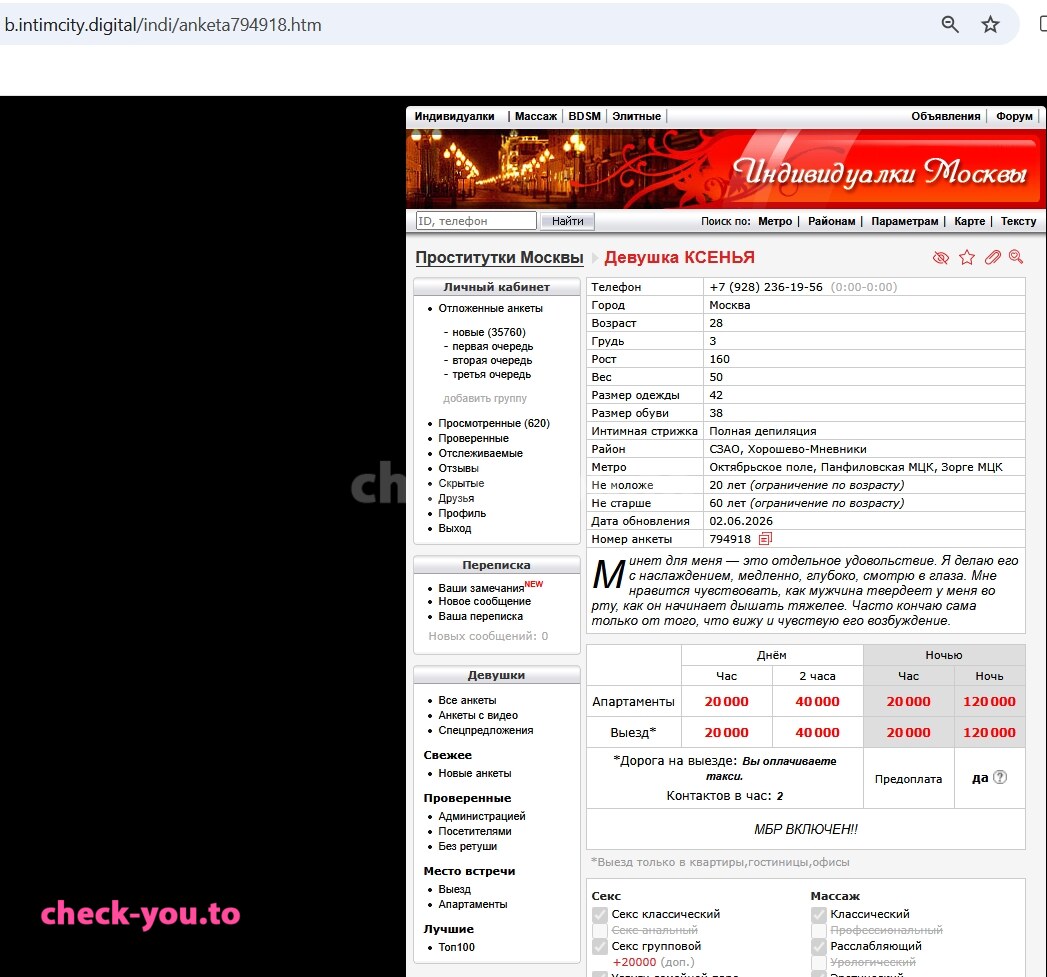This screenshot has height=977, width=1047.
Task: Click the prepayment question mark help icon
Action: point(1000,777)
